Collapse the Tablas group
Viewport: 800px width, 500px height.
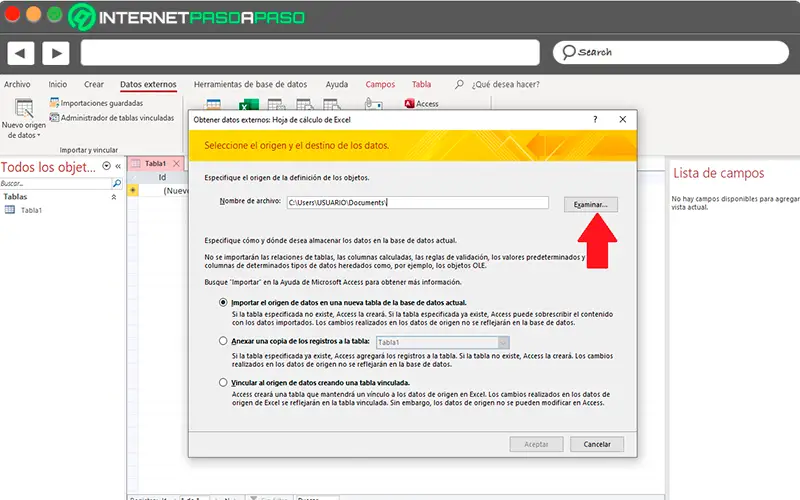pos(114,197)
